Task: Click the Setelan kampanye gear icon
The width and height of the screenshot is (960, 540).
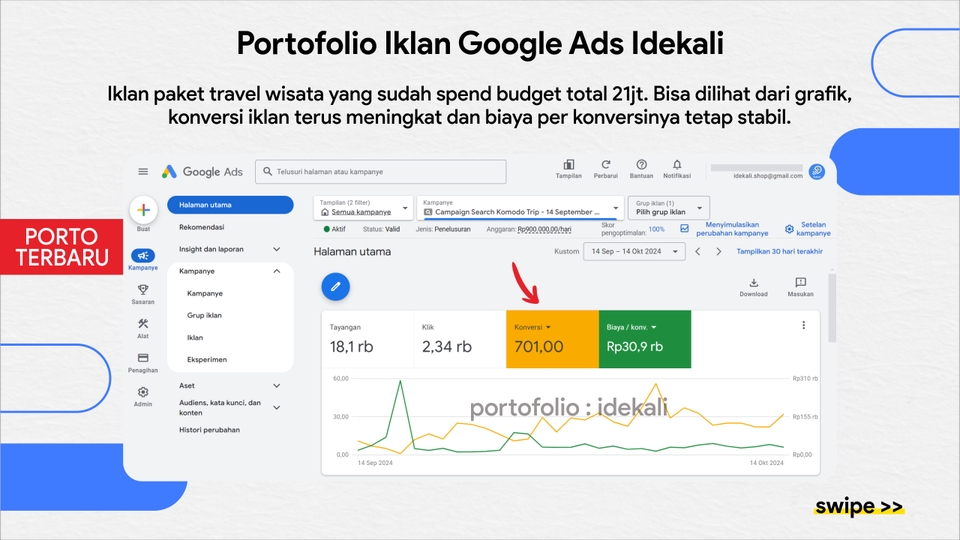Action: tap(789, 229)
